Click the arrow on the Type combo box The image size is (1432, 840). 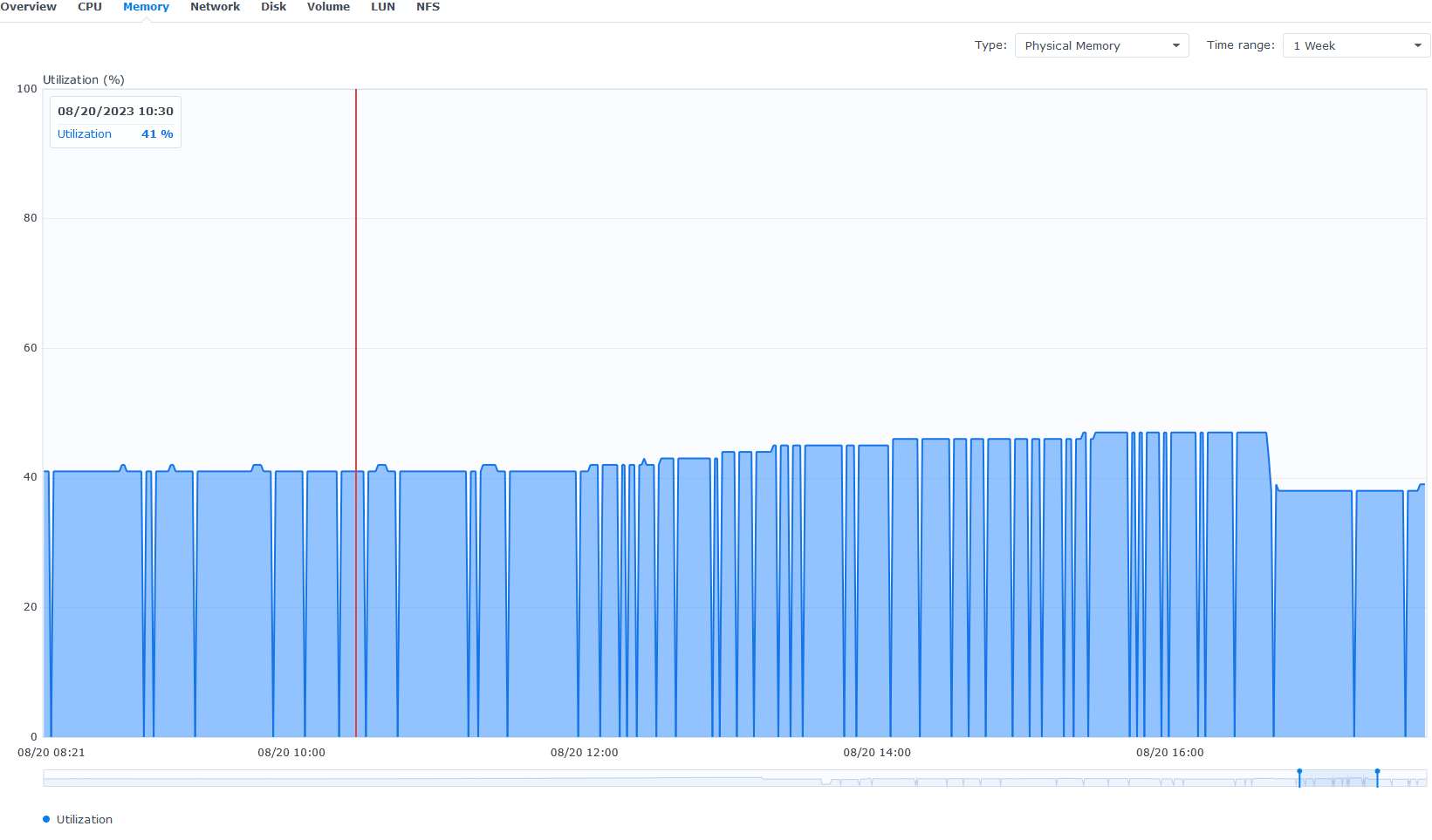click(1175, 45)
